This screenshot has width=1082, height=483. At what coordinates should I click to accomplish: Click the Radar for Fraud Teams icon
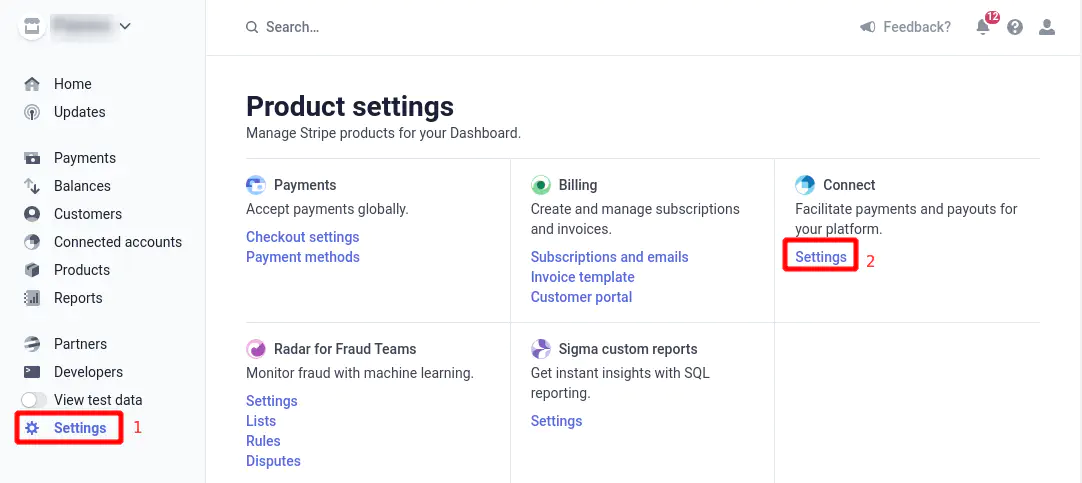pyautogui.click(x=256, y=349)
